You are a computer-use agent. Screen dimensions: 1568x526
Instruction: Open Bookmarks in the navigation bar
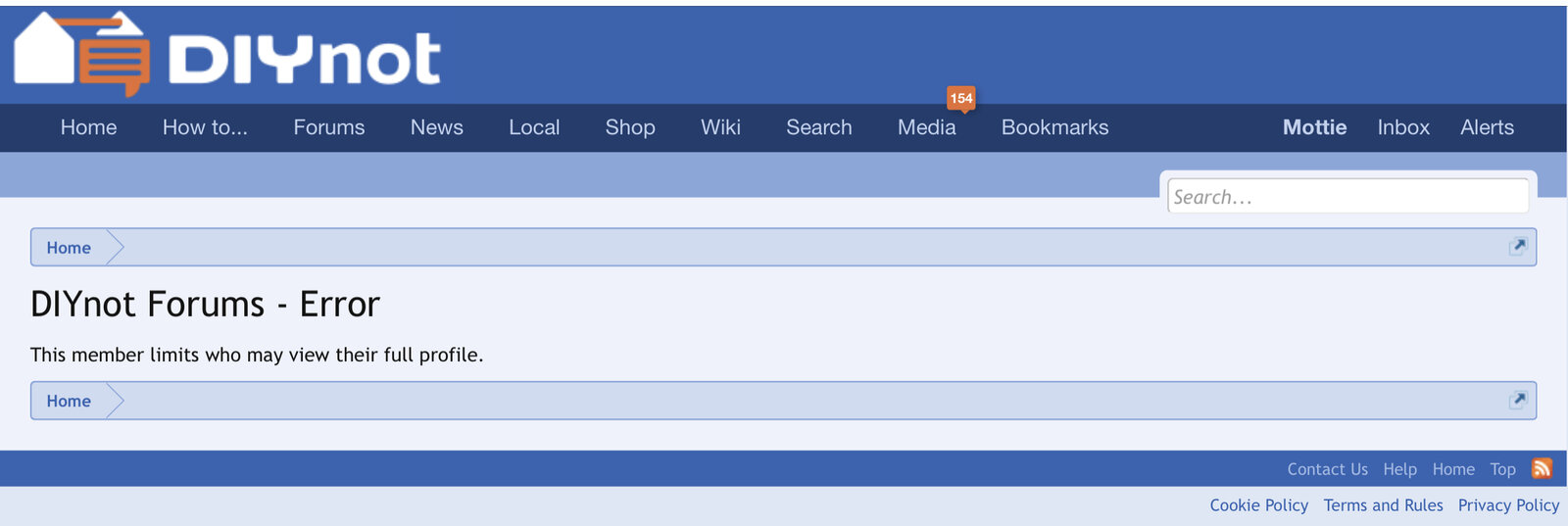pyautogui.click(x=1054, y=127)
